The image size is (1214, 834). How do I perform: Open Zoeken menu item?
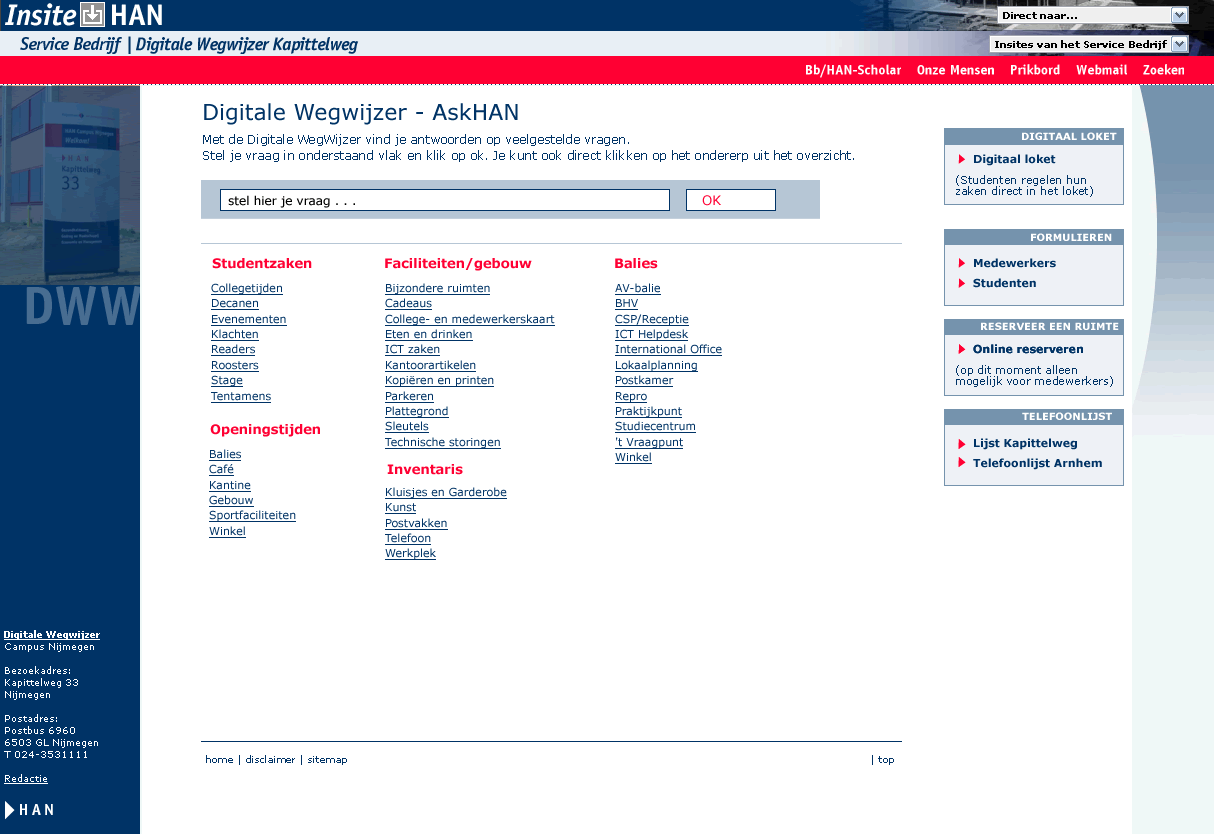click(1164, 70)
